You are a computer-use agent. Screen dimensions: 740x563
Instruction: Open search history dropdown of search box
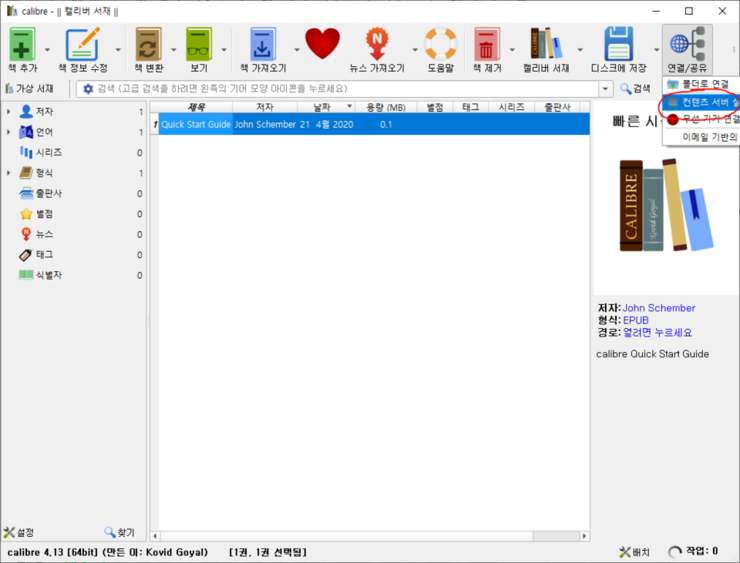click(x=605, y=89)
